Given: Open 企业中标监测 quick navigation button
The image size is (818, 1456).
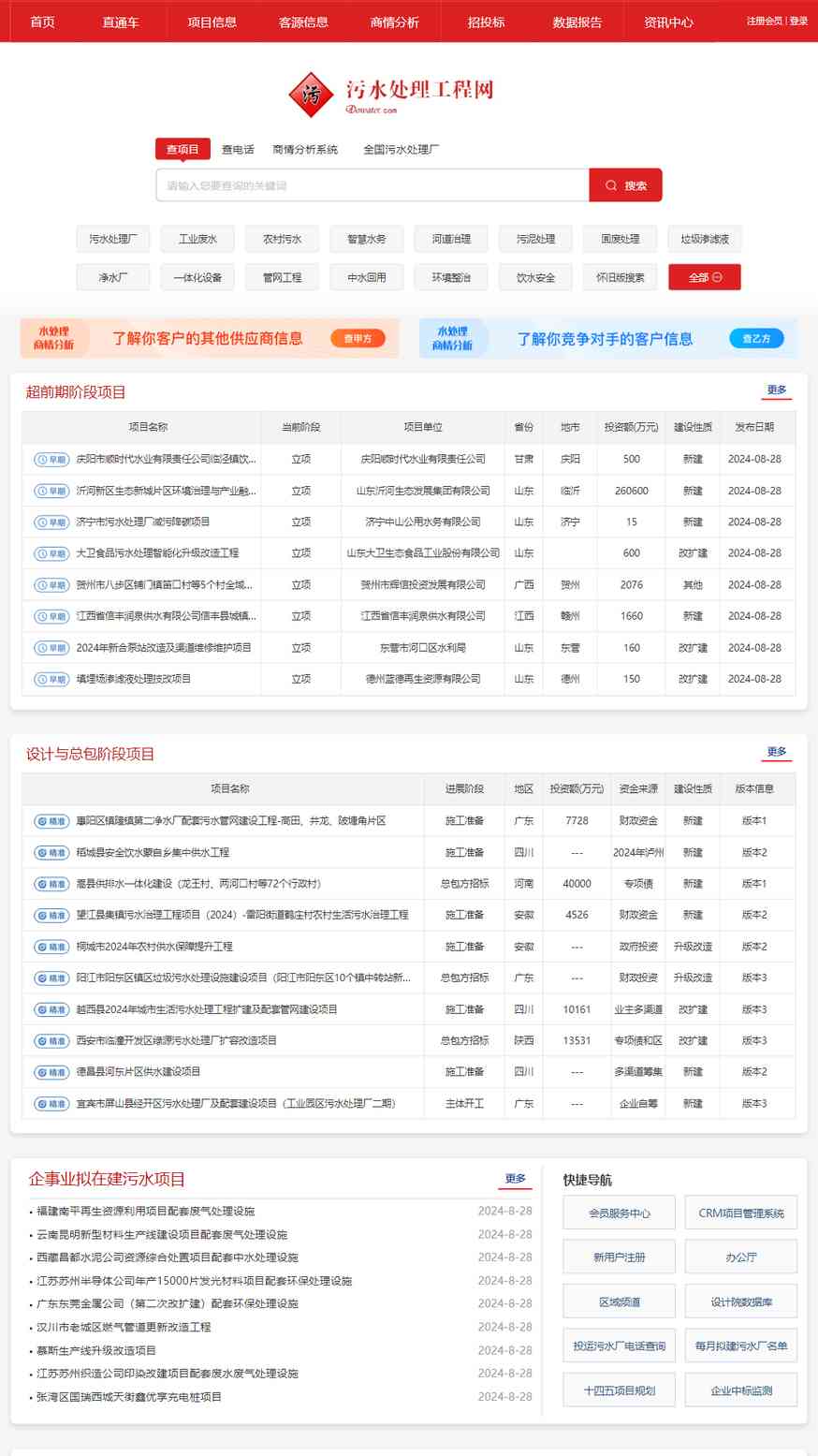Looking at the screenshot, I should coord(741,1390).
